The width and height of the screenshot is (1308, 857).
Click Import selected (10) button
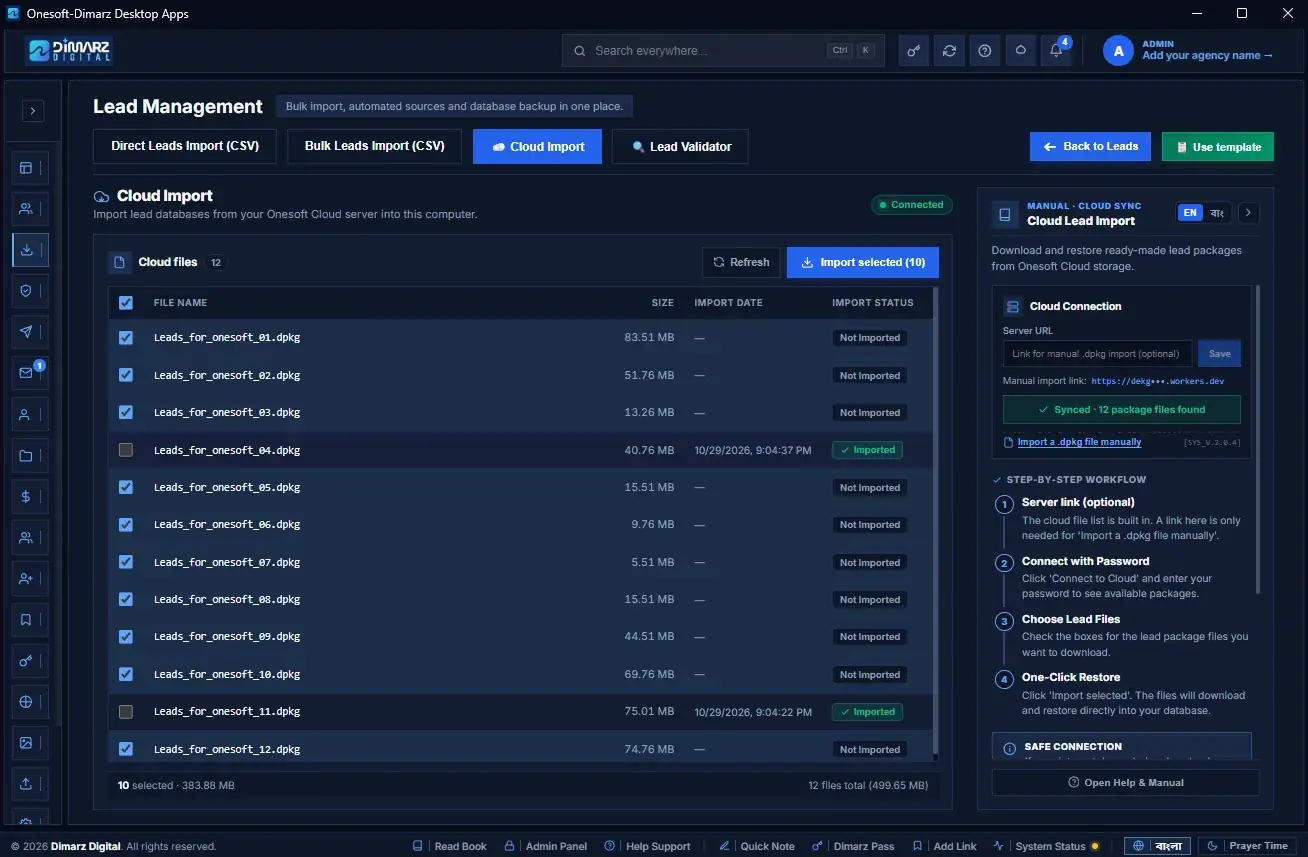(863, 262)
